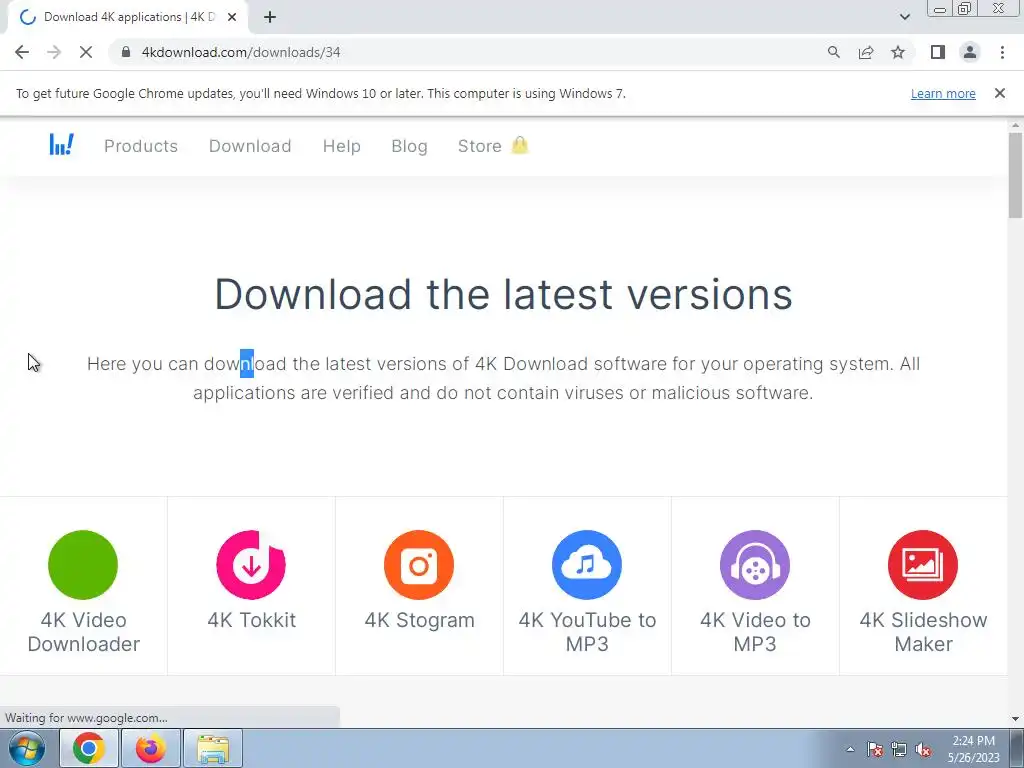Click the 4K Tokkit label
The height and width of the screenshot is (768, 1024).
pyautogui.click(x=251, y=620)
